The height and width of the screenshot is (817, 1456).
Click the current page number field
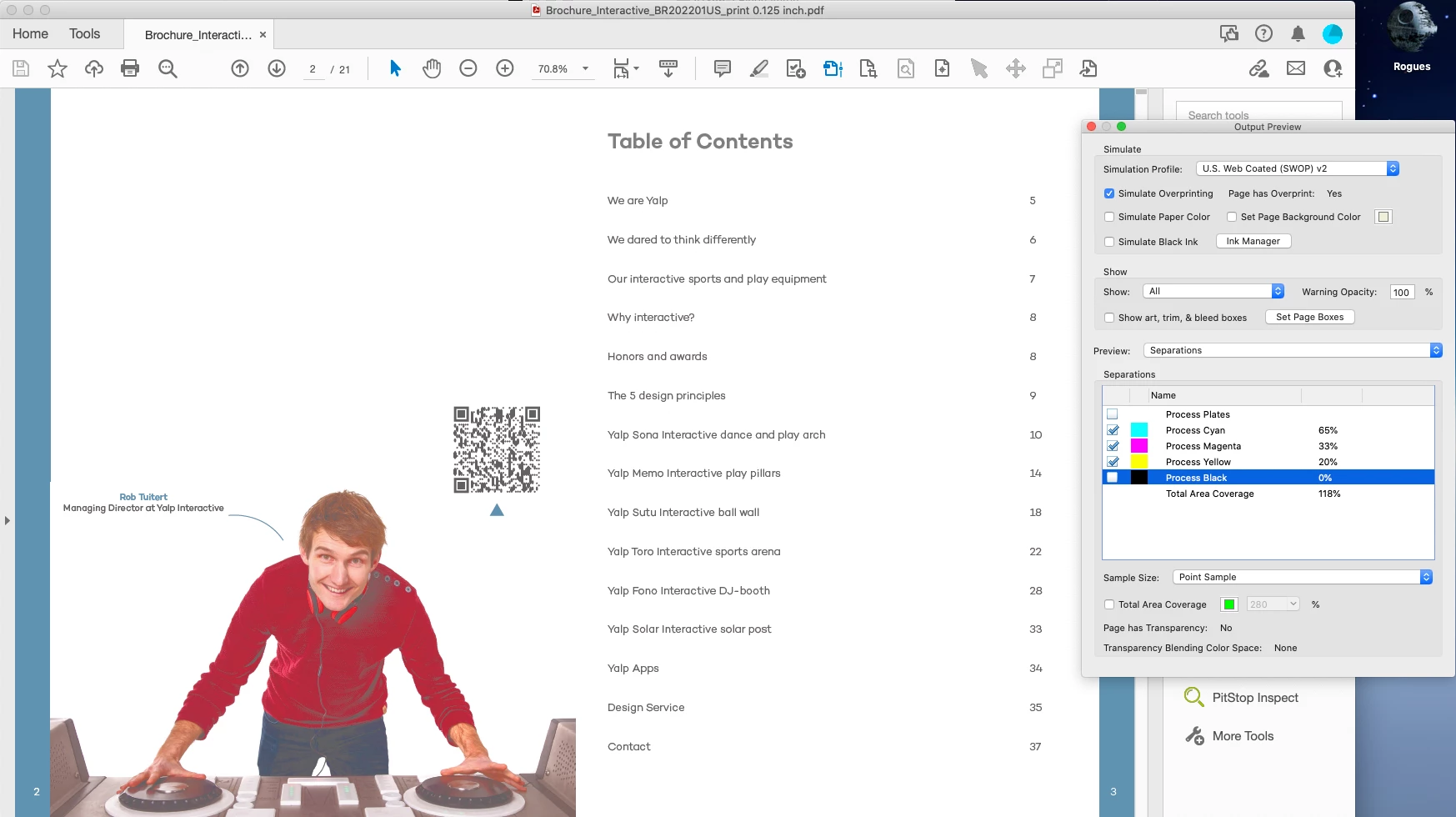click(x=313, y=69)
